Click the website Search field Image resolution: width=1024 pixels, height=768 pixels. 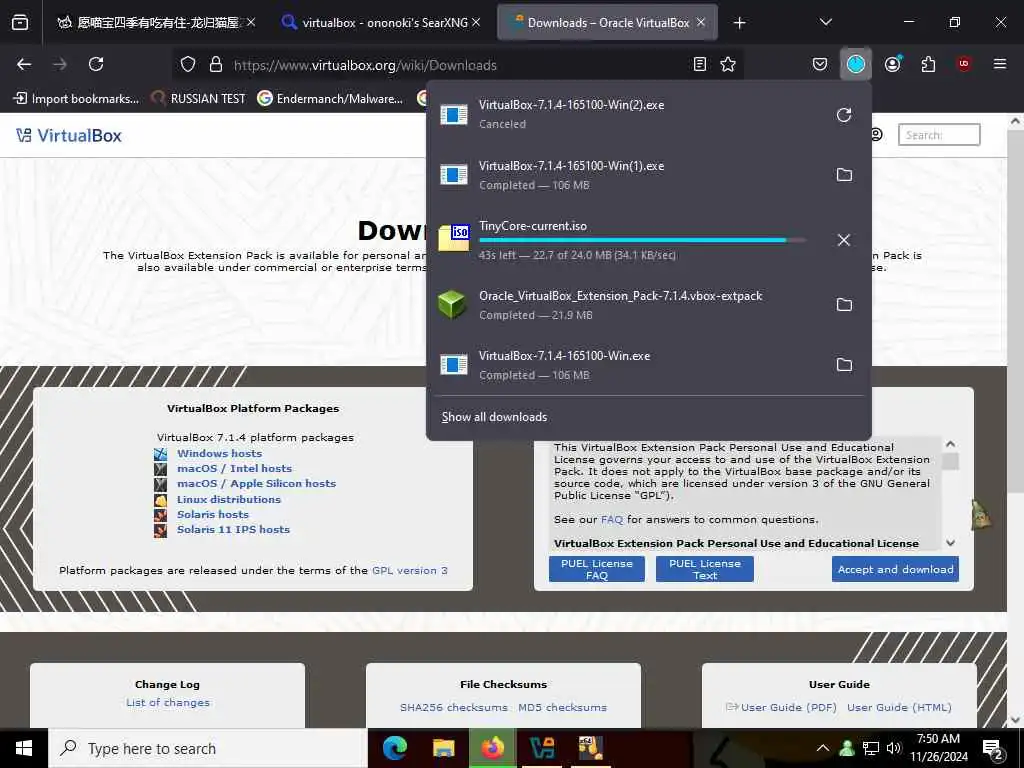(938, 135)
